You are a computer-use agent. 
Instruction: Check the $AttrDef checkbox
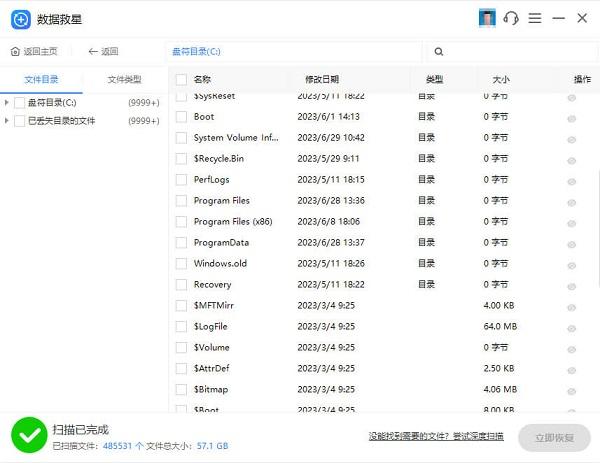click(x=181, y=368)
